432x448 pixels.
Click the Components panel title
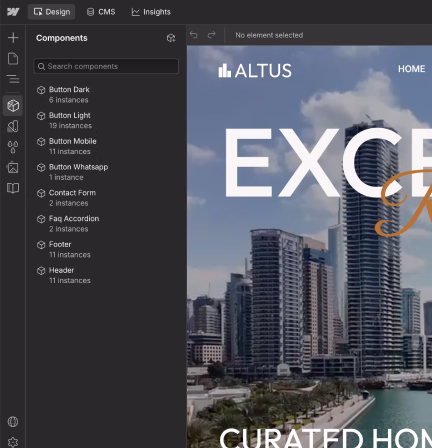pyautogui.click(x=62, y=38)
